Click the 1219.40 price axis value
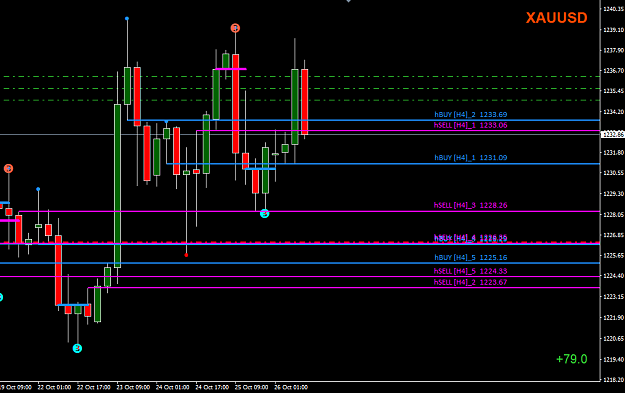This screenshot has height=393, width=625. point(614,360)
